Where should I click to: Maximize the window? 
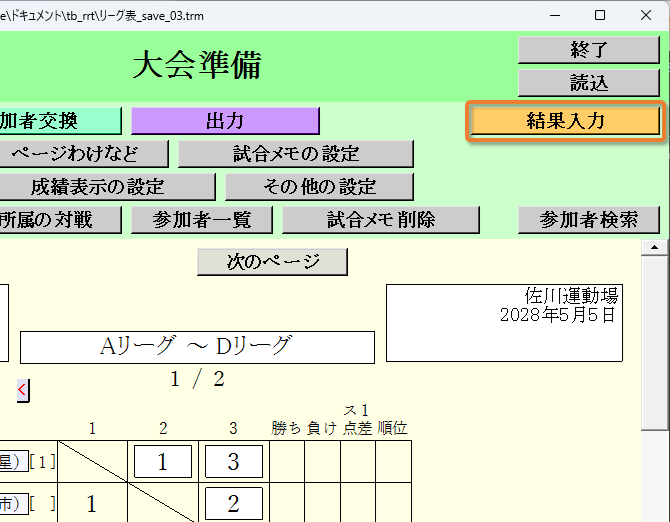click(x=600, y=15)
